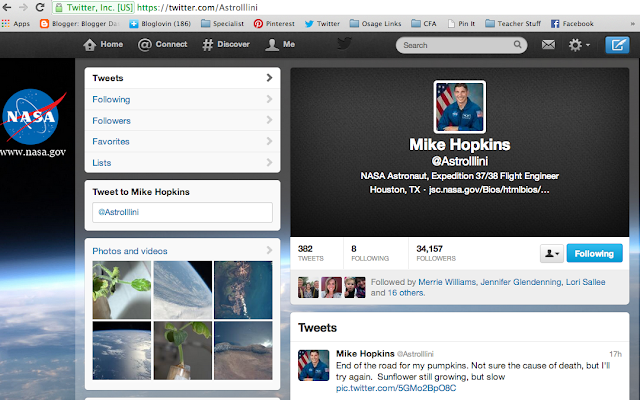Viewport: 640px width, 400px height.
Task: Open the pumpkin plant photo thumbnail
Action: 183,351
